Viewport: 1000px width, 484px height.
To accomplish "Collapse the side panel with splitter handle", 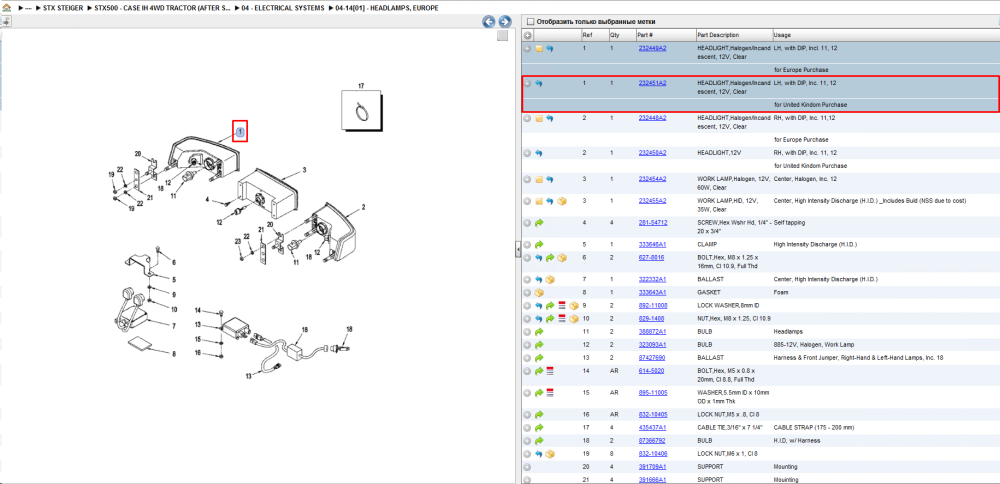I will [517, 251].
